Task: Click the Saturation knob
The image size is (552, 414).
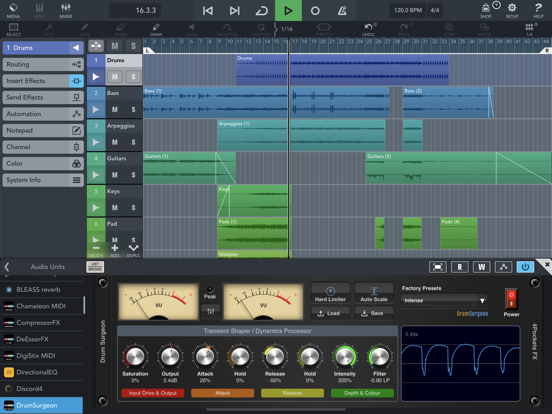Action: (x=135, y=357)
